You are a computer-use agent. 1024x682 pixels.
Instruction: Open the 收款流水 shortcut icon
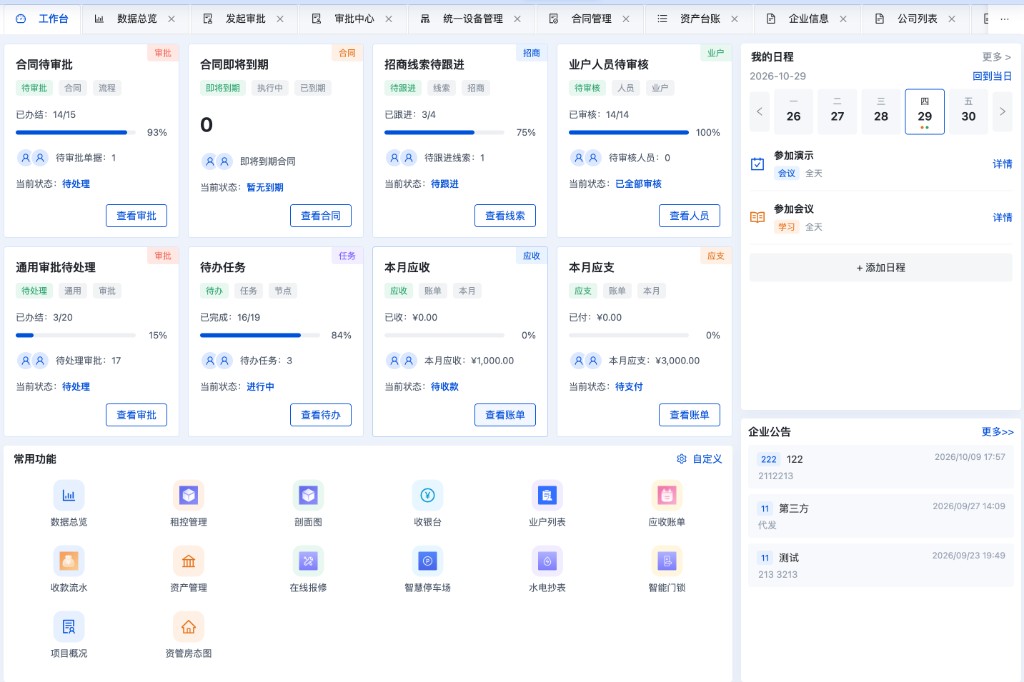(69, 560)
